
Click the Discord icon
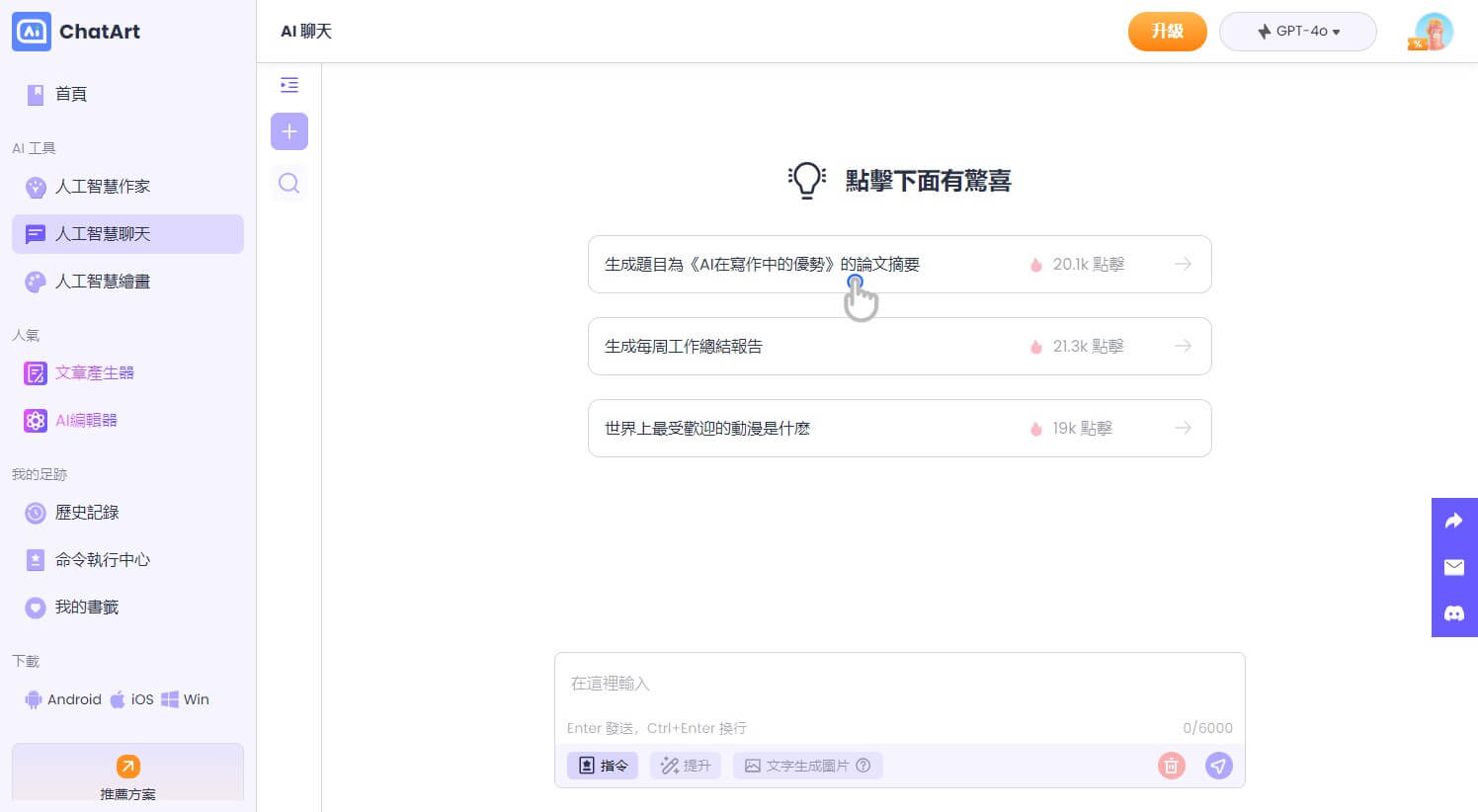[1454, 613]
